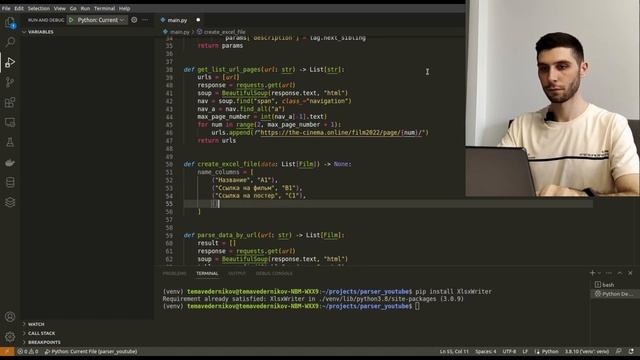Click the "return urls" line in editor
The image size is (640, 360).
216,140
